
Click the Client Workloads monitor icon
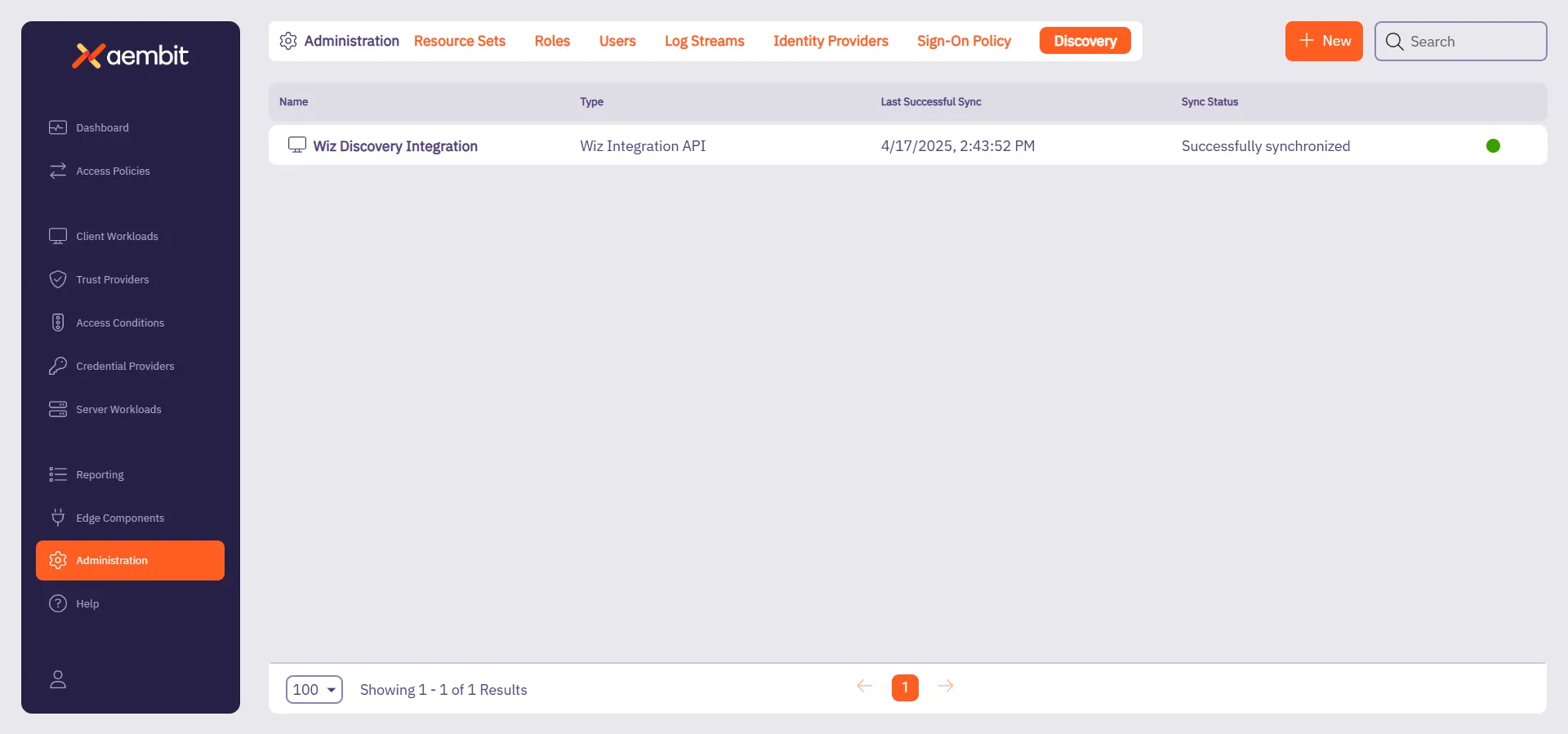point(58,236)
